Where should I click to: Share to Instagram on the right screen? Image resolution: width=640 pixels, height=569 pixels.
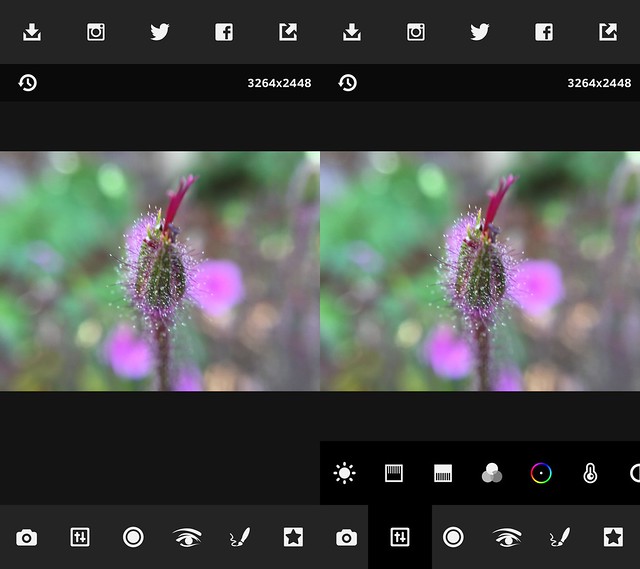point(416,32)
